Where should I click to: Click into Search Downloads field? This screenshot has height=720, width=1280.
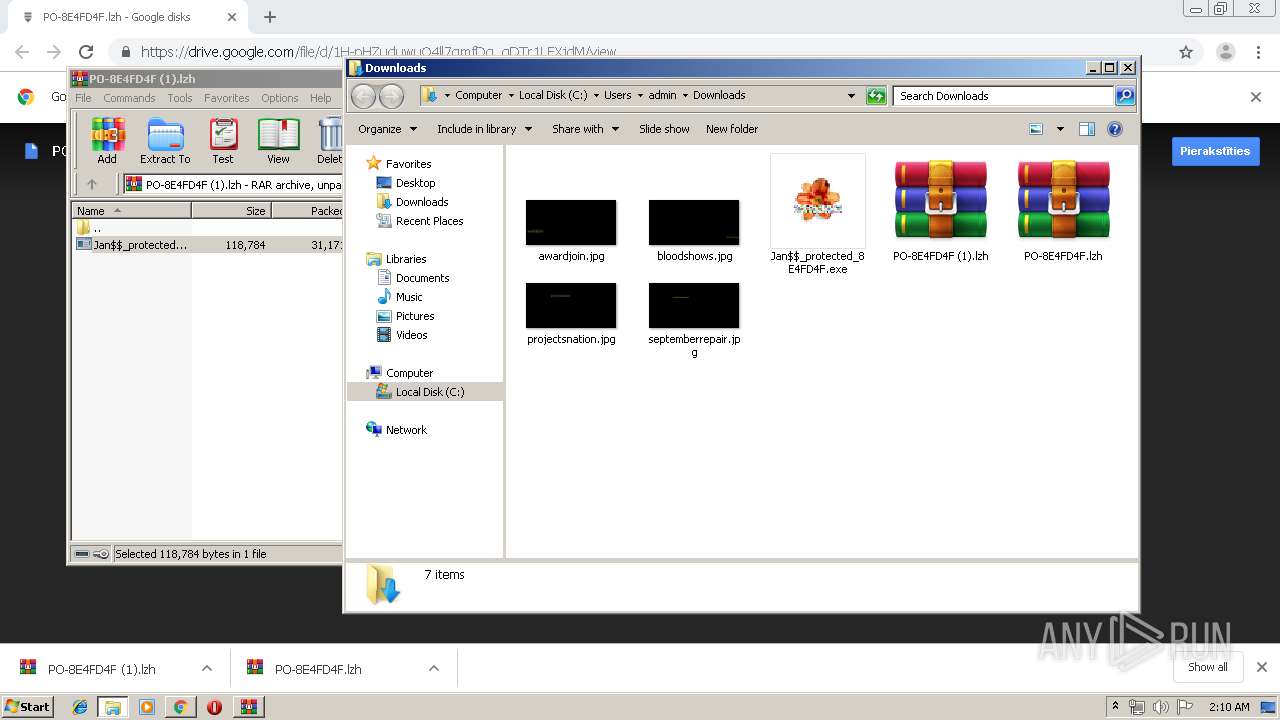[x=1003, y=96]
